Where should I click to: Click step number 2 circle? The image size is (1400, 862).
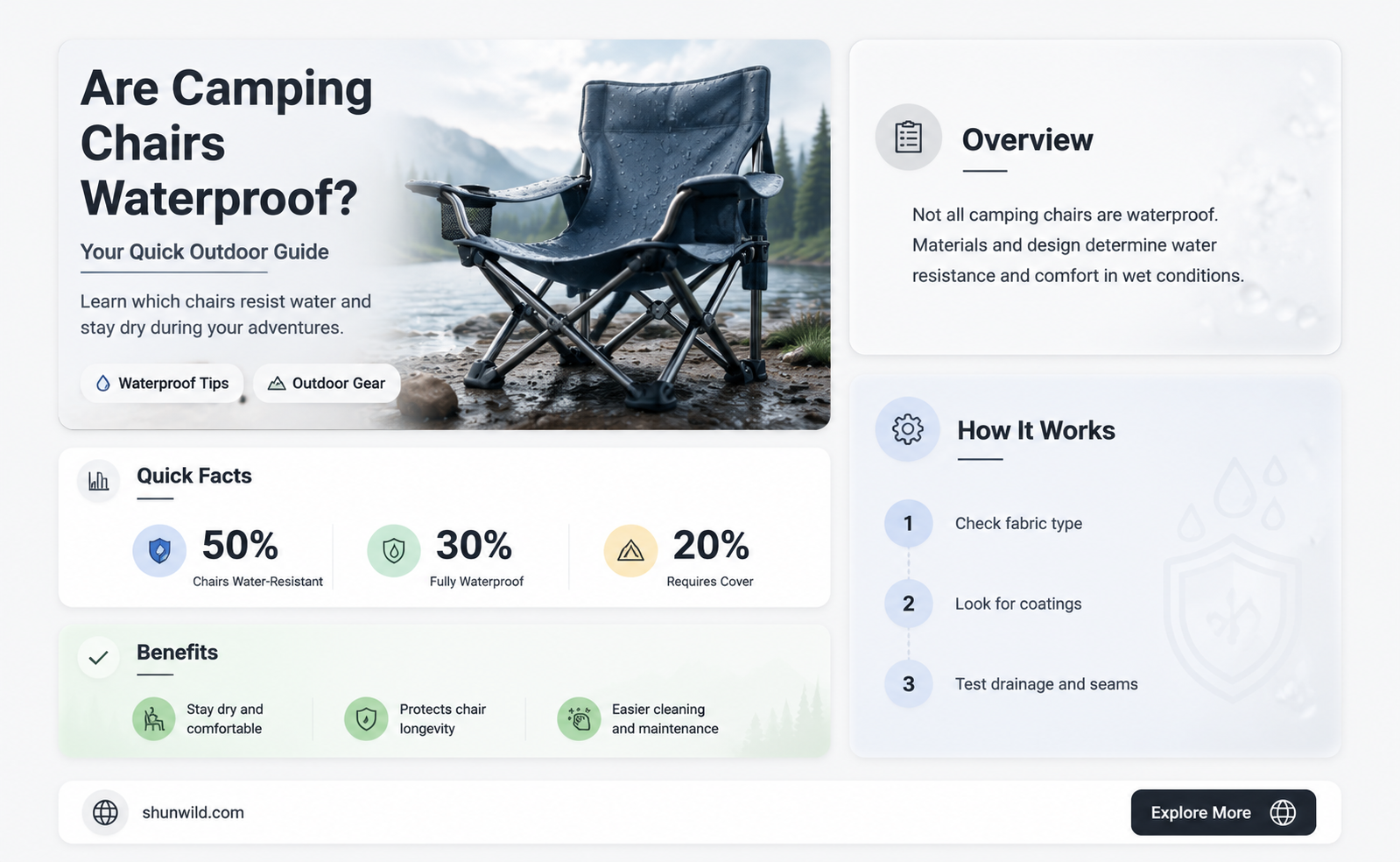[x=909, y=604]
